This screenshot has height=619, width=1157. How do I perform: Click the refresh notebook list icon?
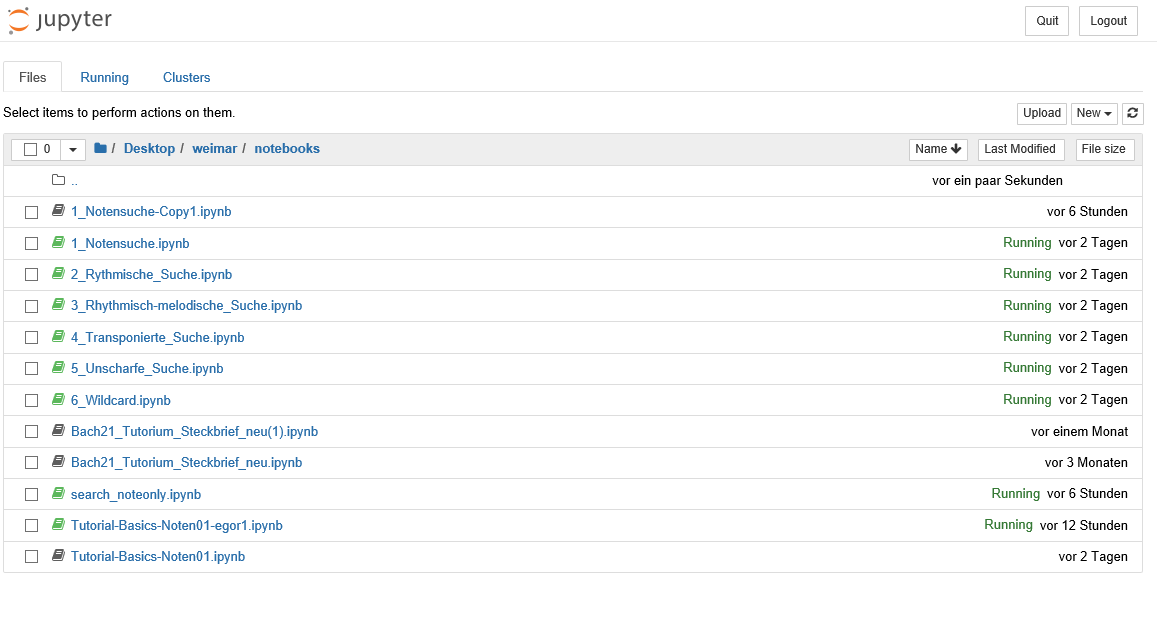pos(1132,114)
